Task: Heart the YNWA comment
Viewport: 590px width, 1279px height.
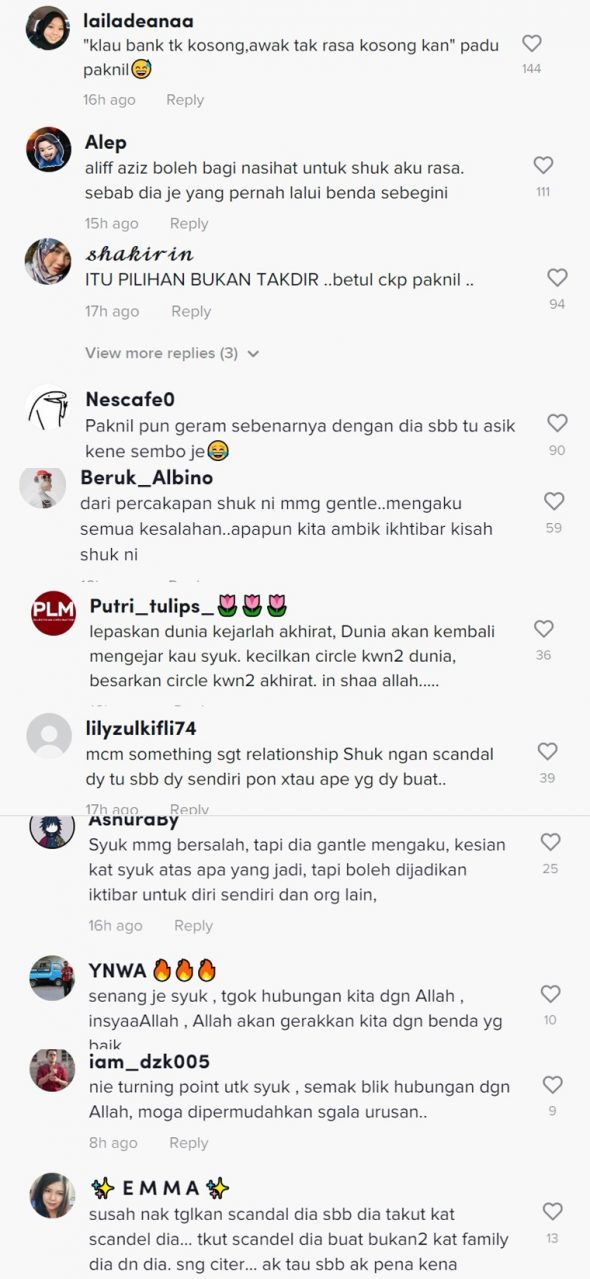Action: click(x=550, y=994)
